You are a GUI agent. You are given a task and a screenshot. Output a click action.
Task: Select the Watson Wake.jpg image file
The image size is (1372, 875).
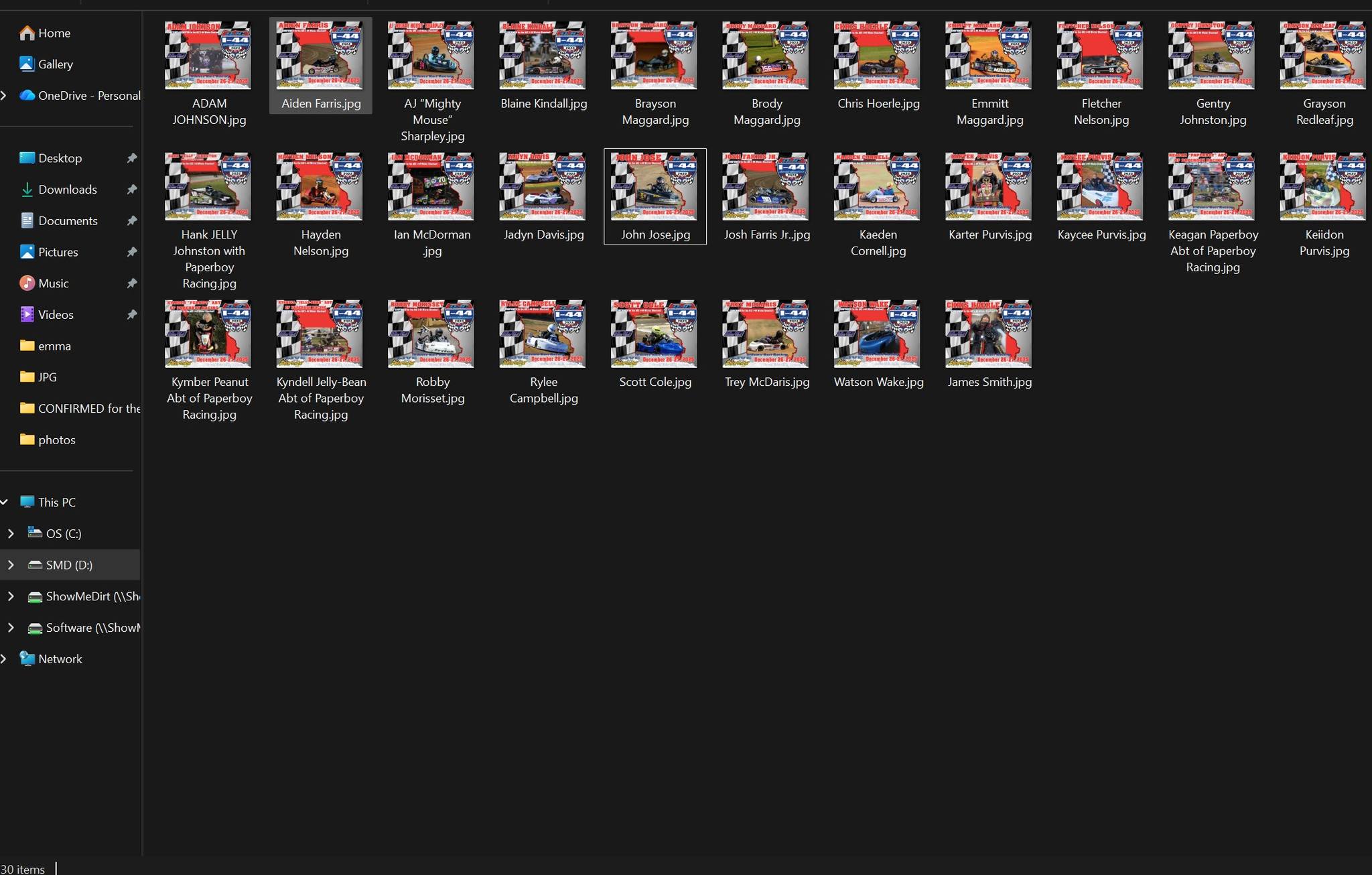[877, 334]
